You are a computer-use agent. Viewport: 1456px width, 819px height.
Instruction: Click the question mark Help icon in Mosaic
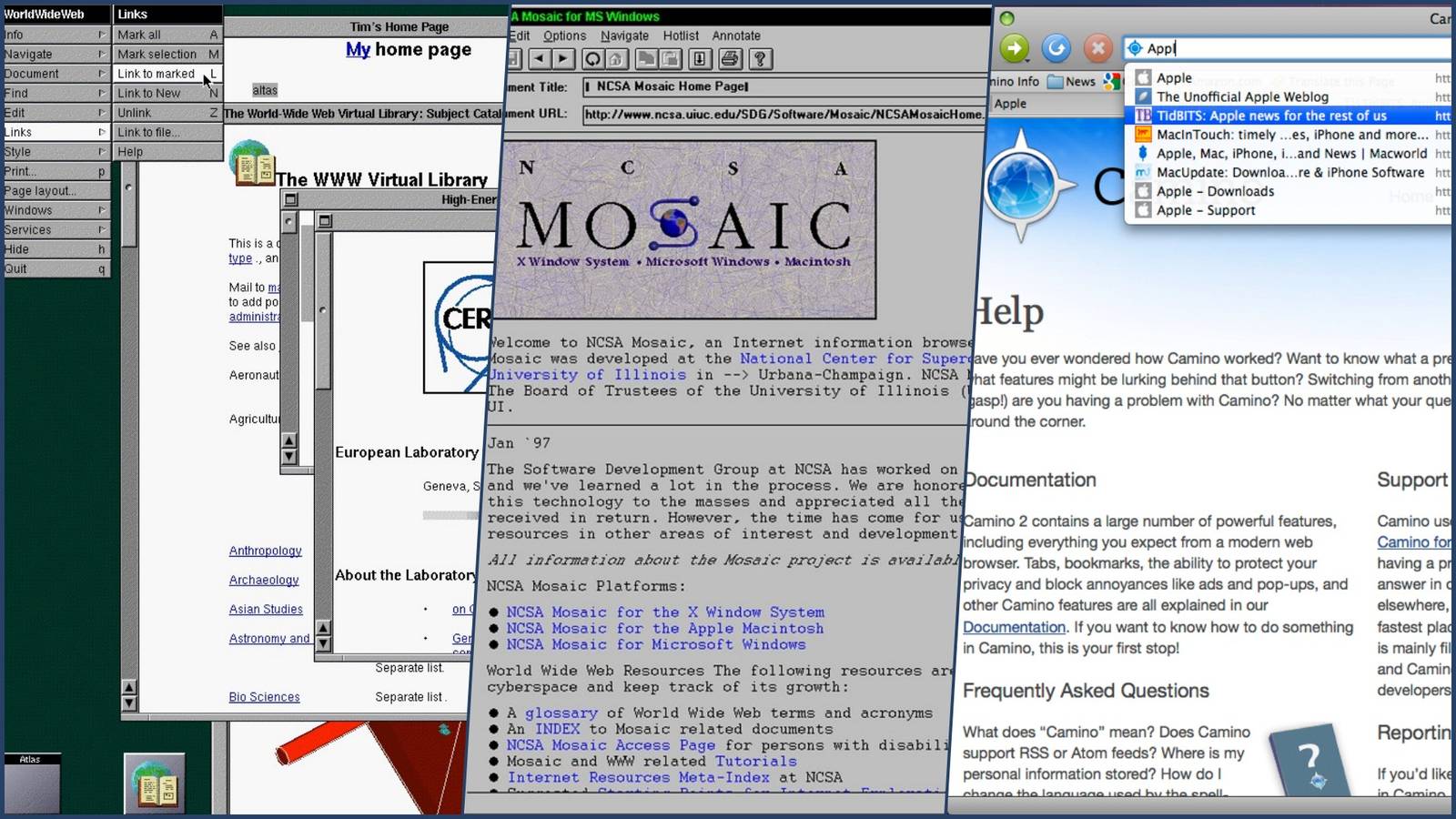763,58
